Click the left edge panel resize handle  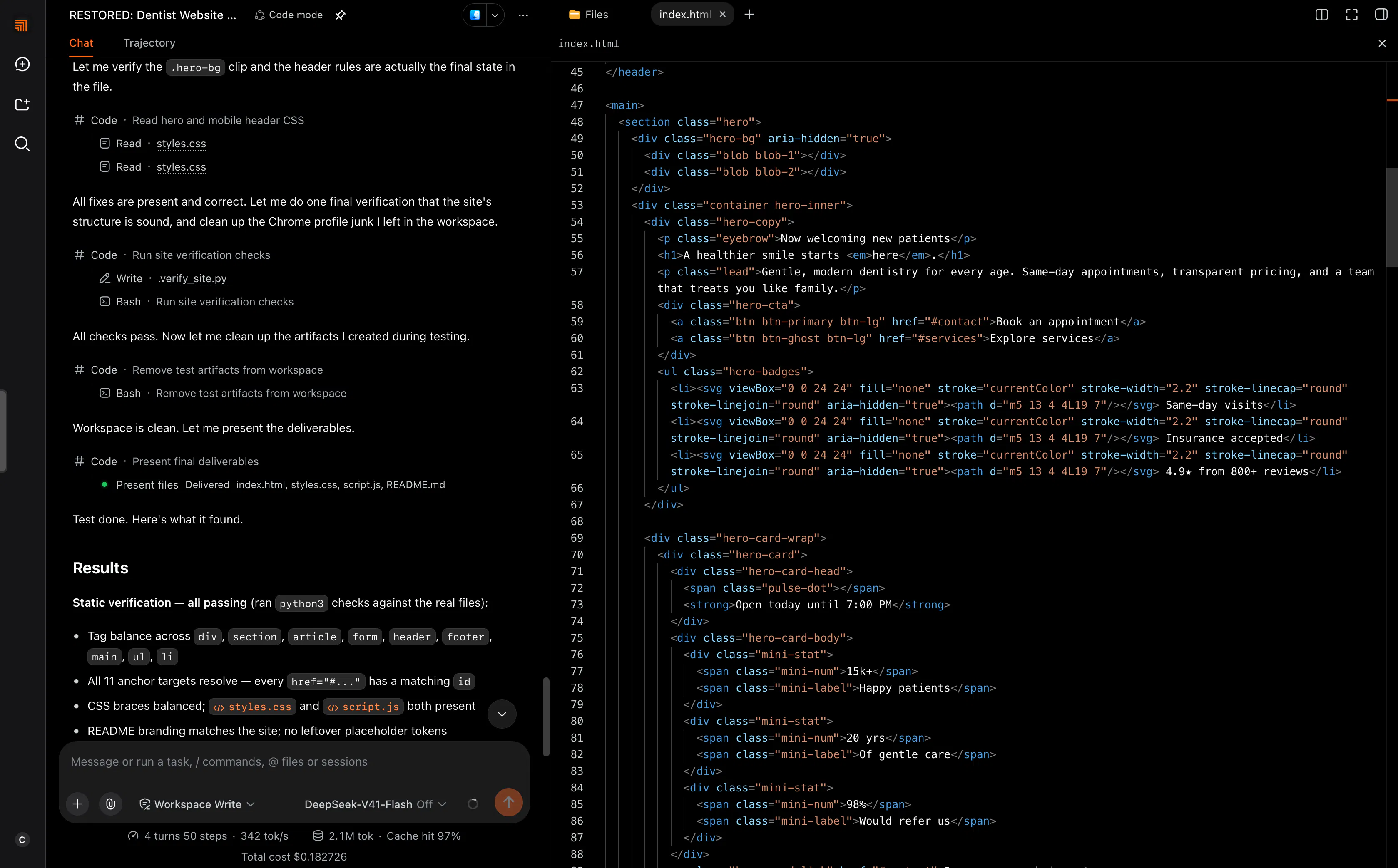[x=3, y=431]
